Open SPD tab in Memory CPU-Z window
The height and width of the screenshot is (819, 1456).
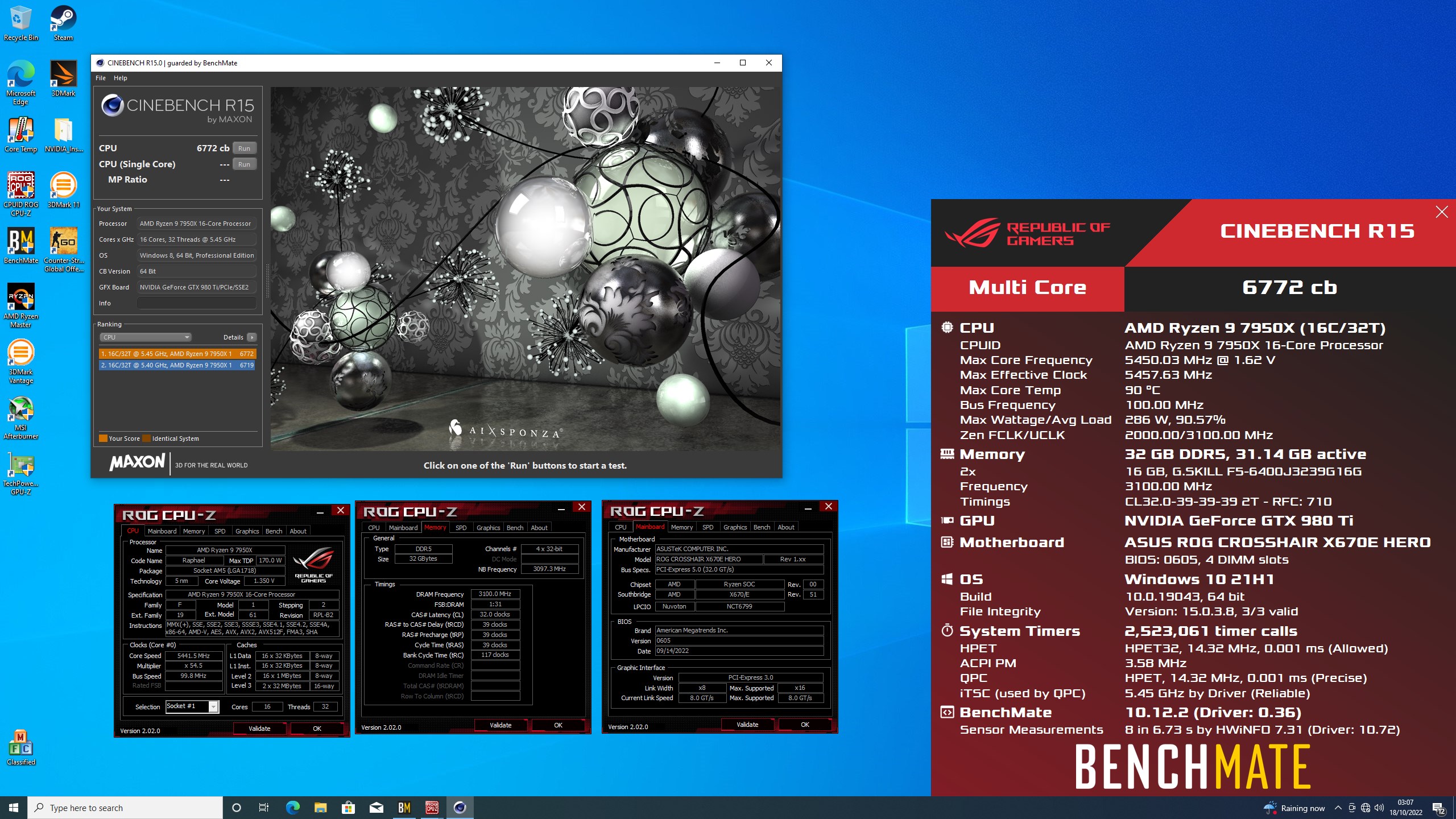tap(461, 527)
